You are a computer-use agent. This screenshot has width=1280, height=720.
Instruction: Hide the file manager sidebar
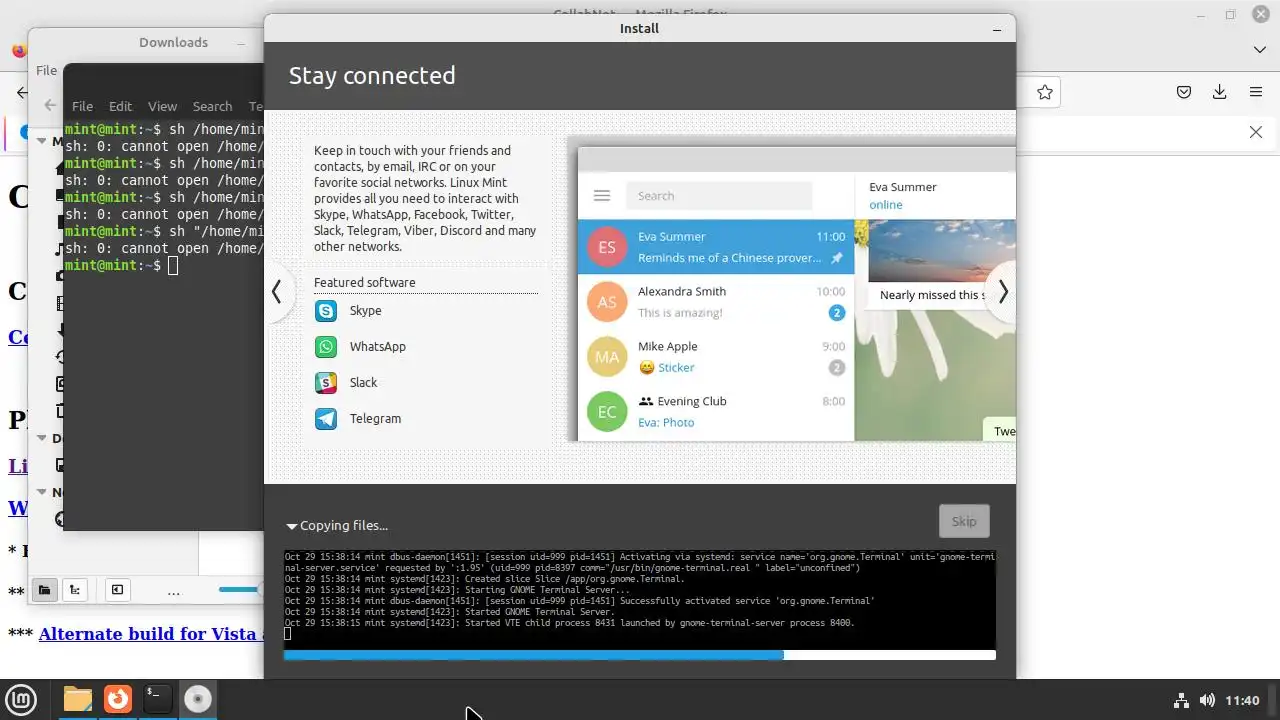(117, 590)
